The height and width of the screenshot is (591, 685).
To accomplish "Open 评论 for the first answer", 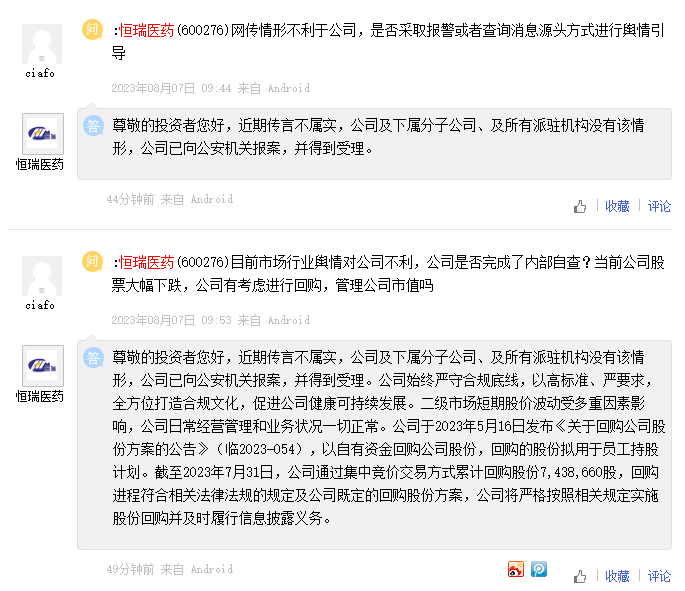I will coord(659,206).
